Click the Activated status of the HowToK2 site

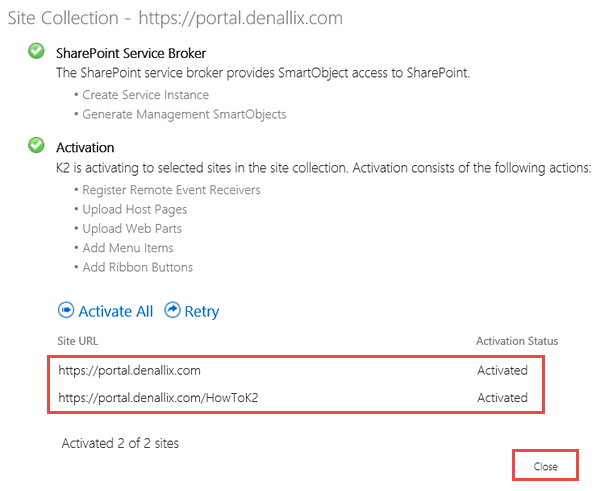502,398
